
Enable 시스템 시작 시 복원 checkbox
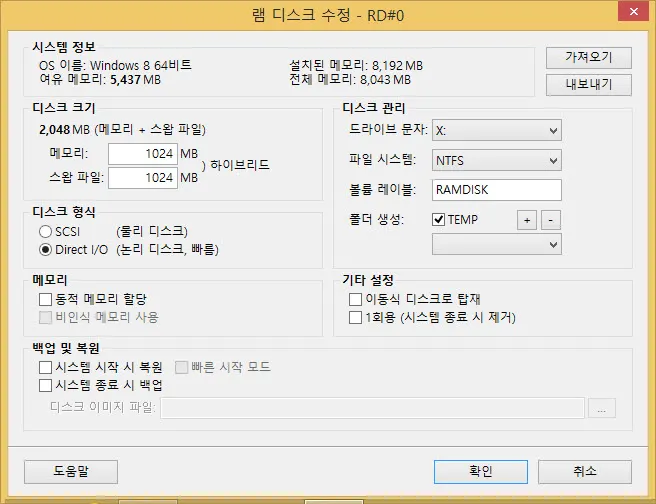pos(45,367)
